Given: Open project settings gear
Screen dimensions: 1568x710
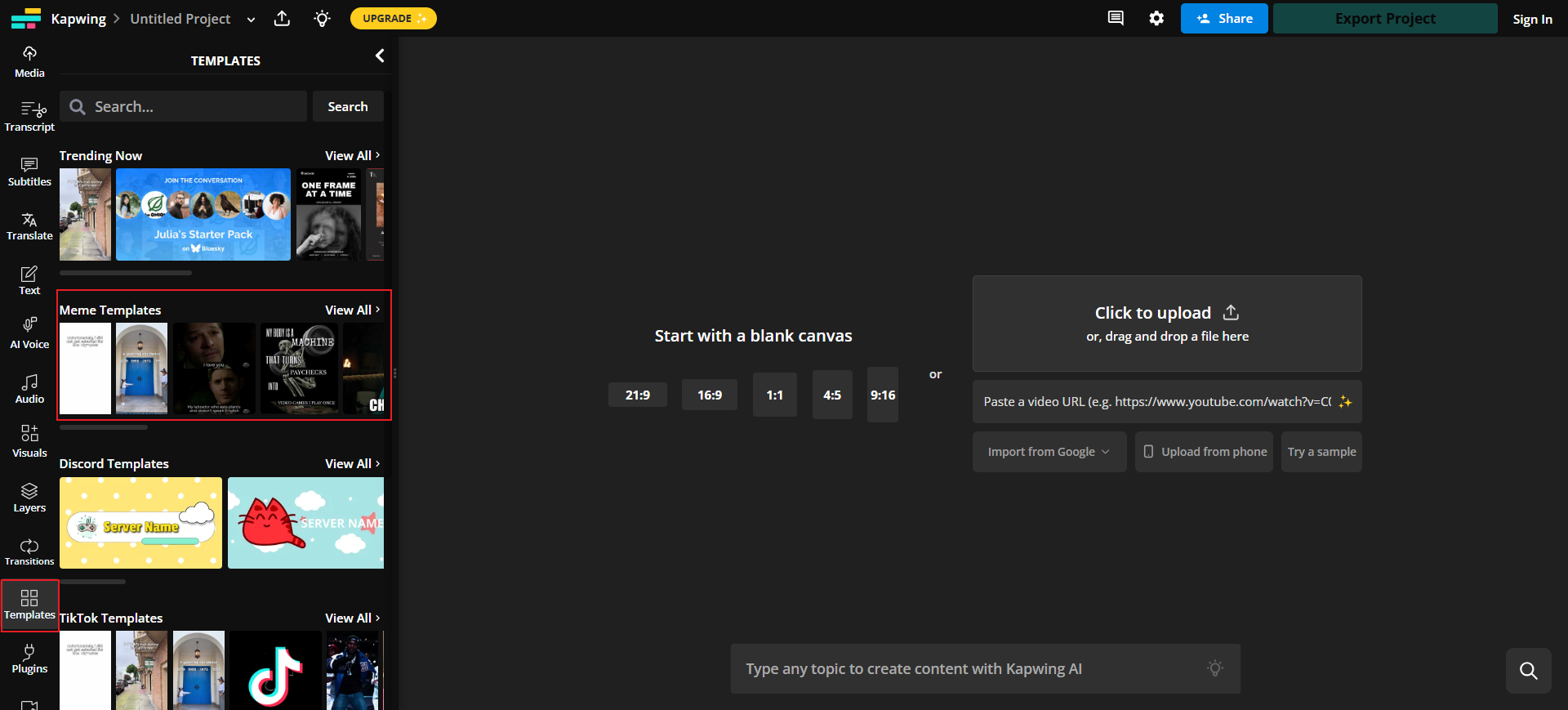Looking at the screenshot, I should (1156, 18).
